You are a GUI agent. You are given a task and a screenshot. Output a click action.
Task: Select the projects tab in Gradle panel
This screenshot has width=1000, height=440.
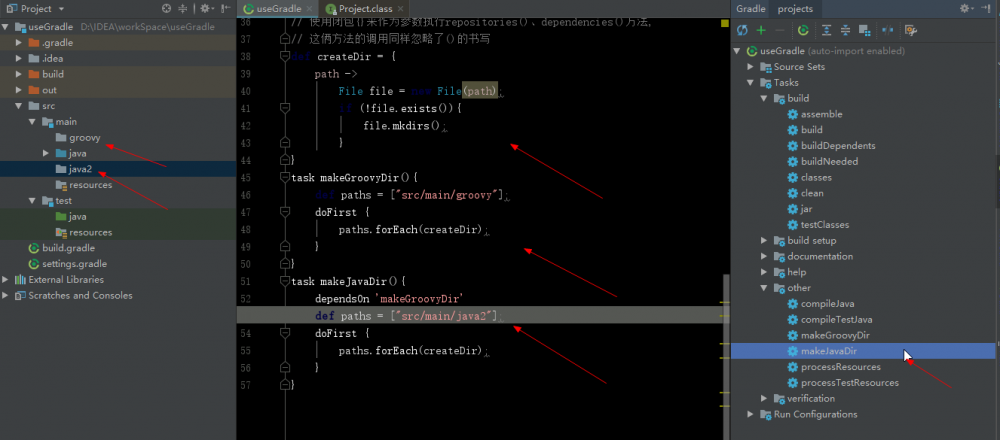(795, 9)
